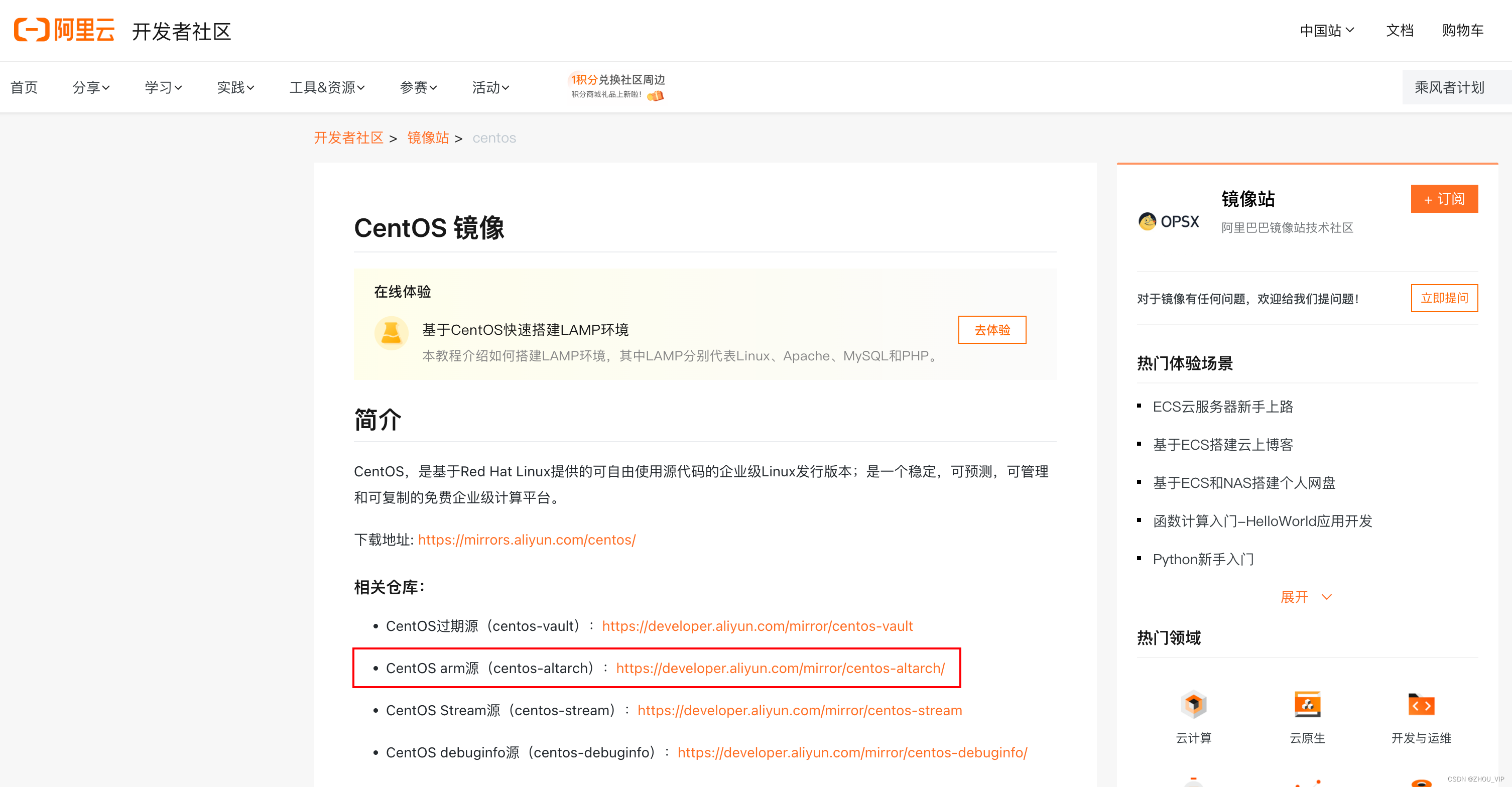Open the mirrors.aliyun.com/centos download link

click(527, 540)
